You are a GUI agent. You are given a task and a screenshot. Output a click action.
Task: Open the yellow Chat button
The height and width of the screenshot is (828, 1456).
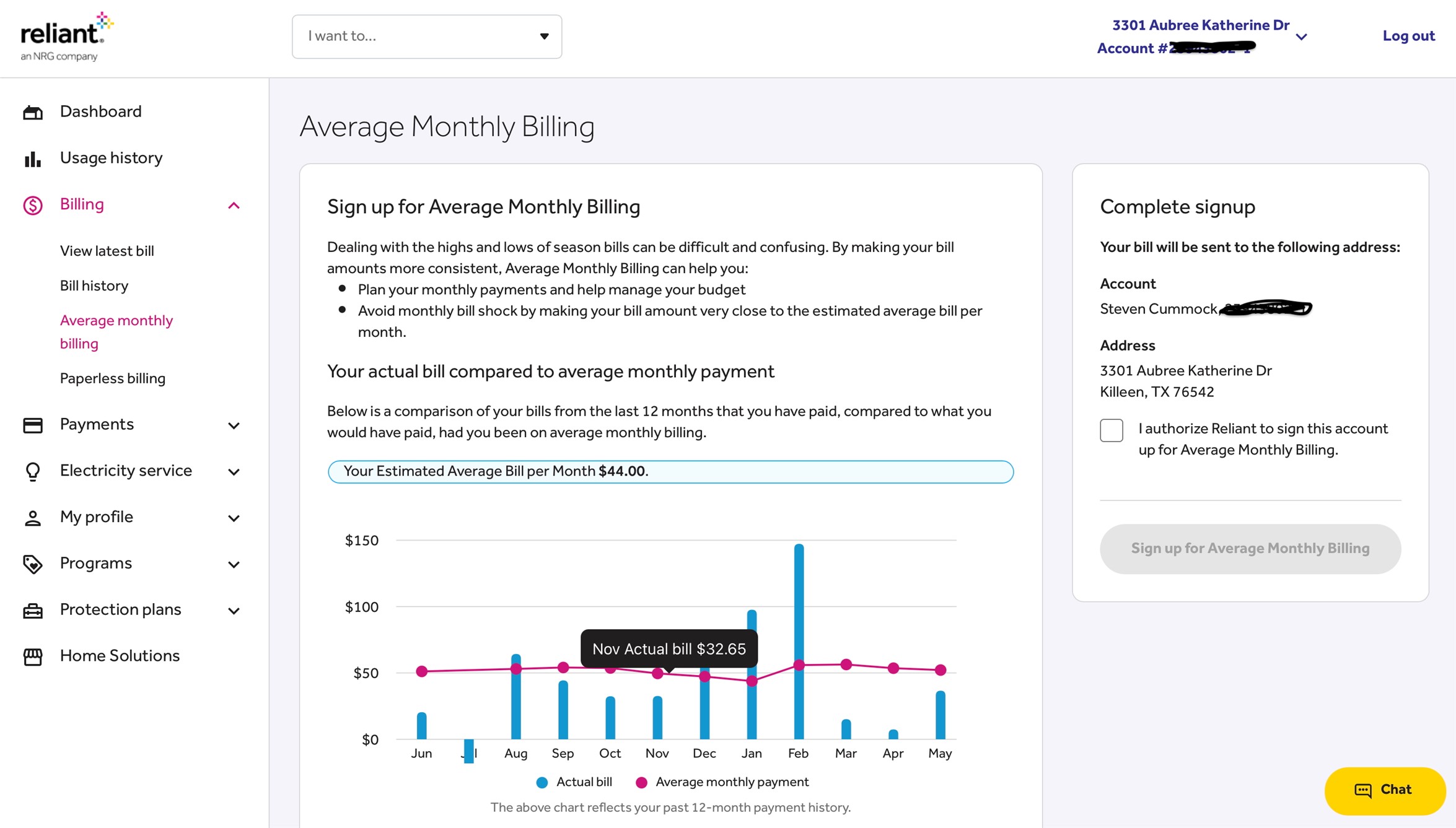tap(1385, 790)
